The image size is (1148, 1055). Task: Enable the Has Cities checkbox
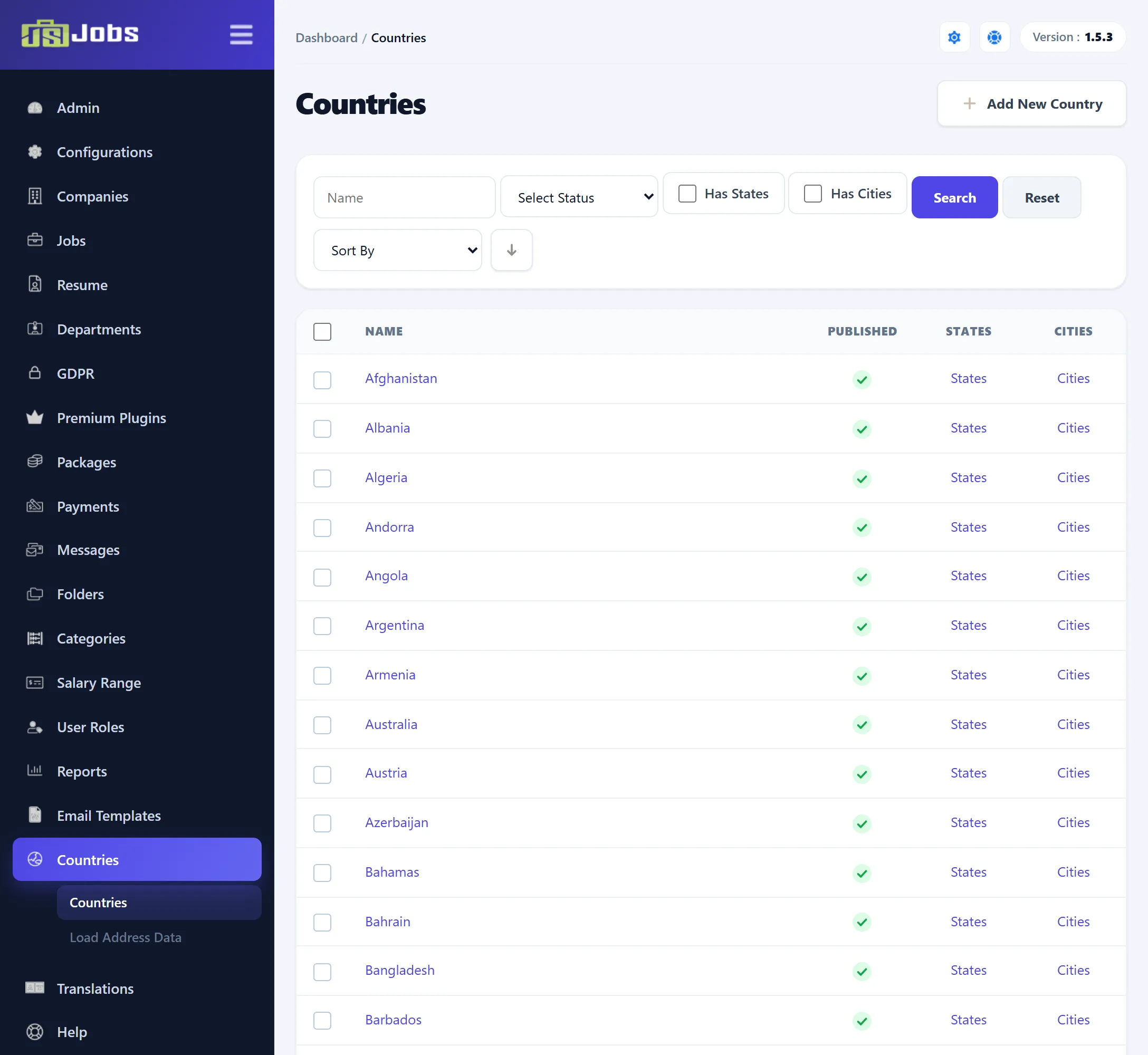coord(813,194)
